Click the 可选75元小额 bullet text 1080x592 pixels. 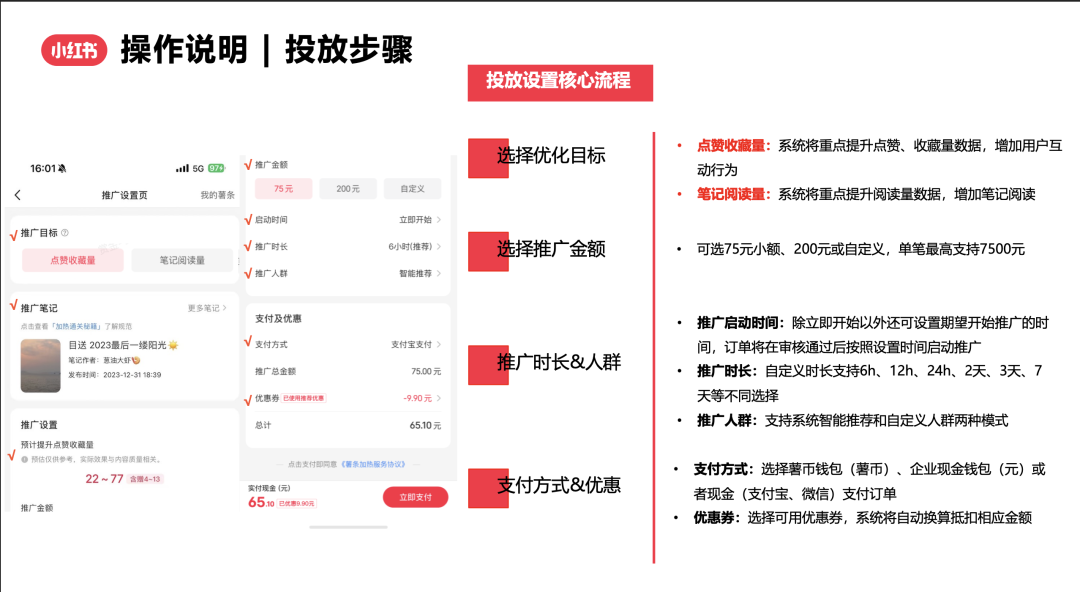861,249
